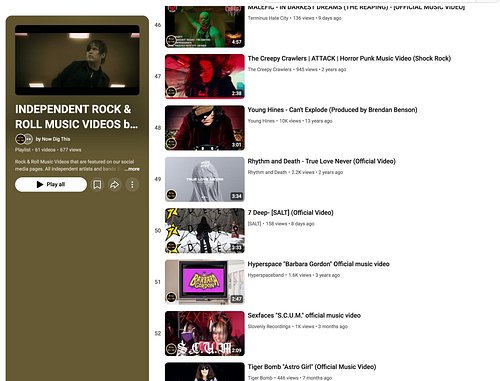Click the 7 Deep [SALT] thumbnail
This screenshot has width=500, height=381.
pyautogui.click(x=205, y=230)
